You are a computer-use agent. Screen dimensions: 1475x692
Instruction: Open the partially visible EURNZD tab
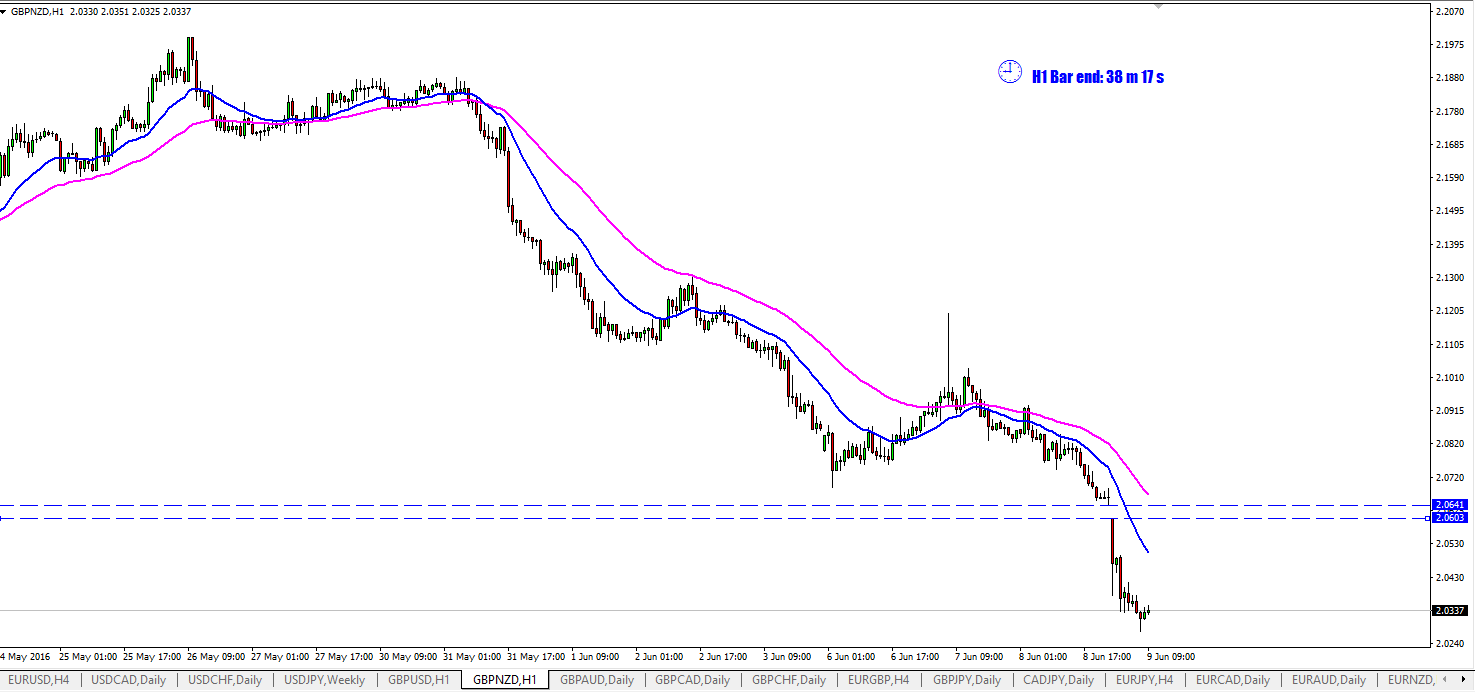[x=1410, y=680]
